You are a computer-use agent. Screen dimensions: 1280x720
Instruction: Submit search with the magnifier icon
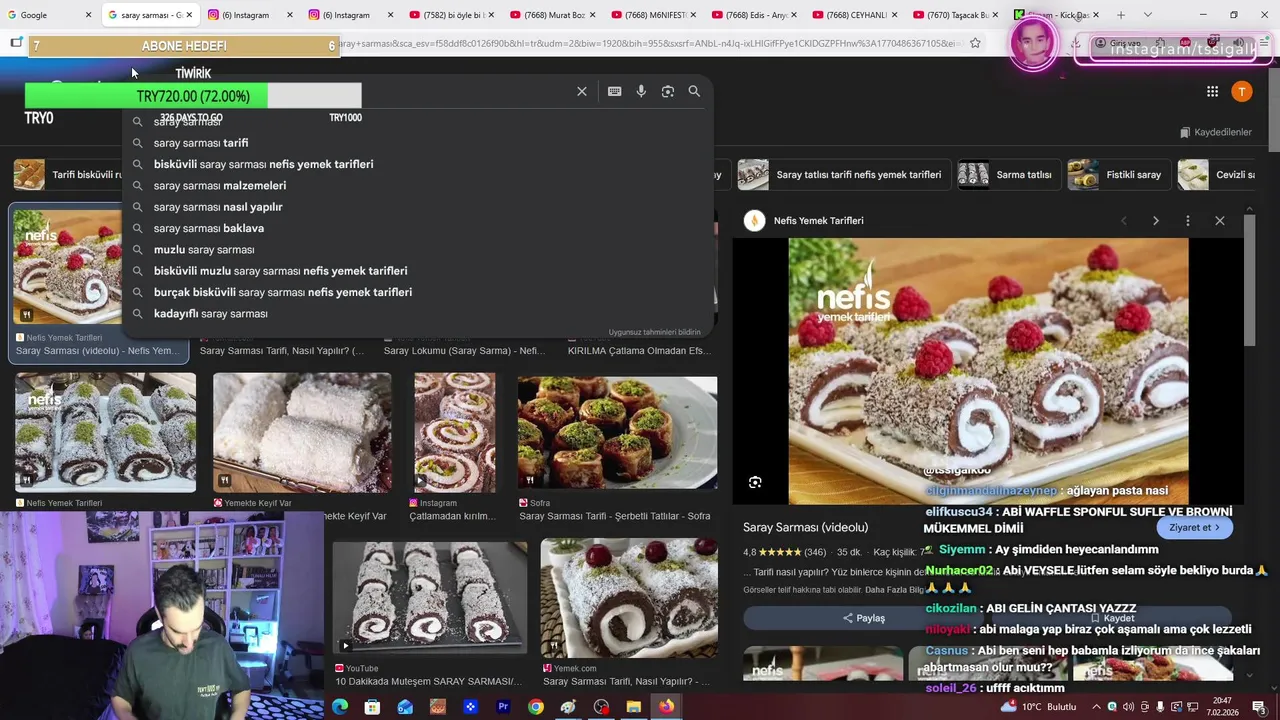[694, 91]
